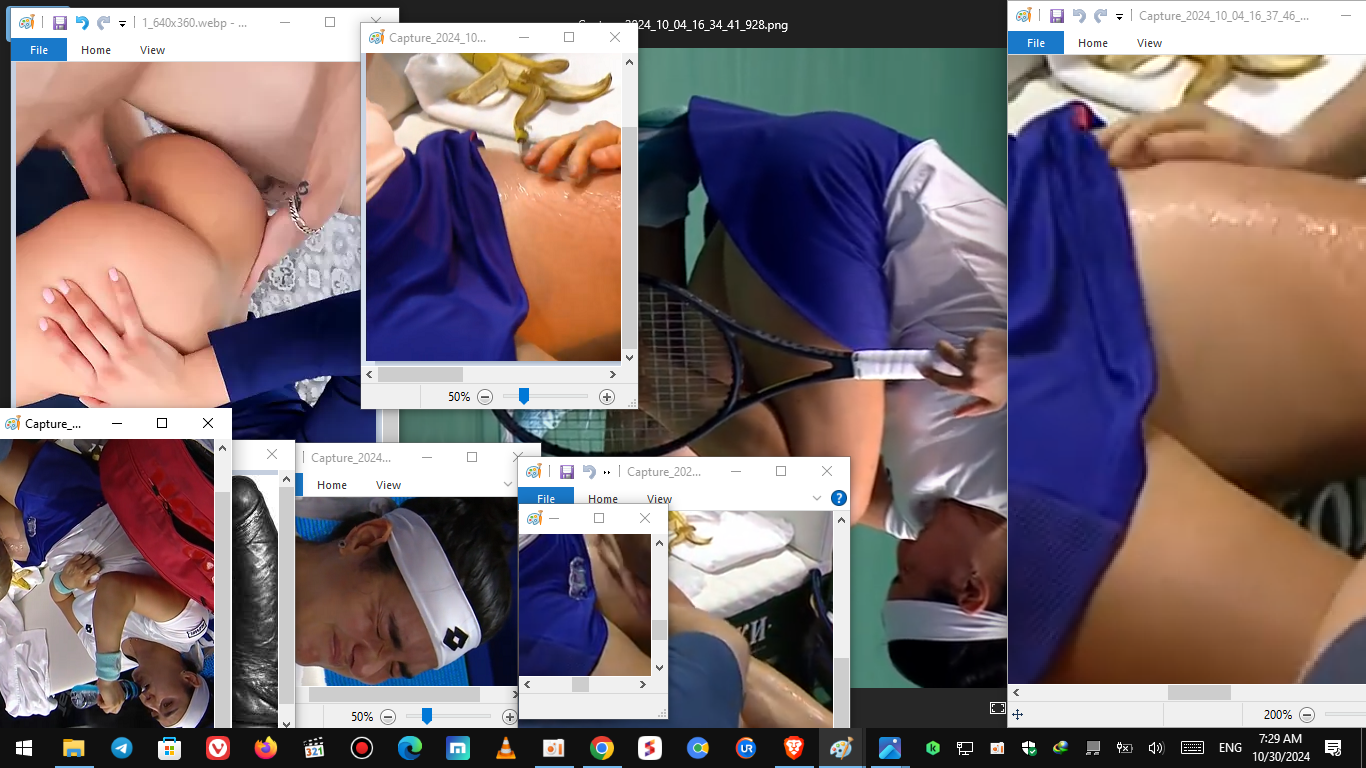The image size is (1366, 768).
Task: Click the system tray volume speaker icon
Action: (x=1156, y=748)
